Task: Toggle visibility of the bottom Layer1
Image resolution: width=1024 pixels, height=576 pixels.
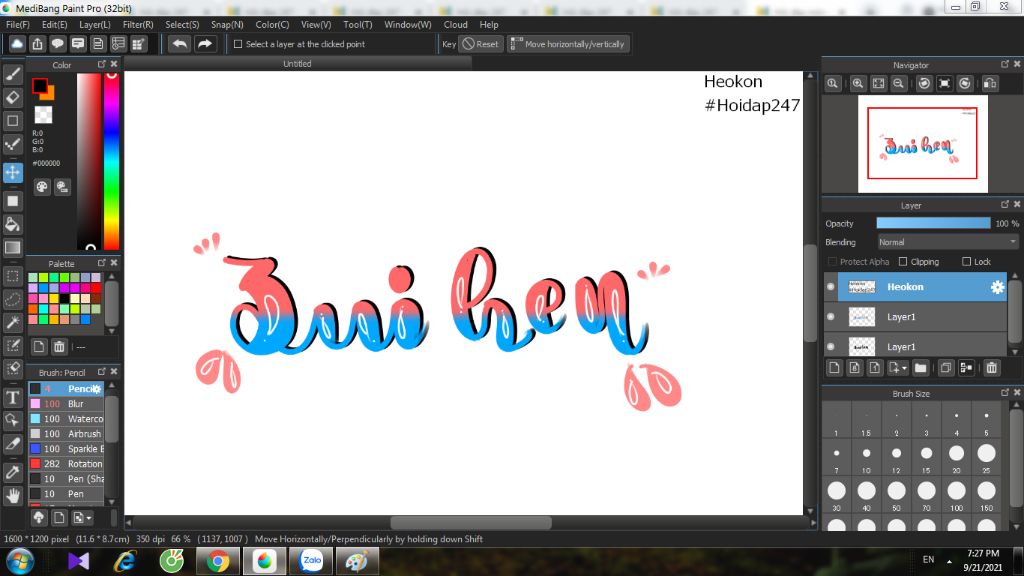Action: [x=831, y=347]
